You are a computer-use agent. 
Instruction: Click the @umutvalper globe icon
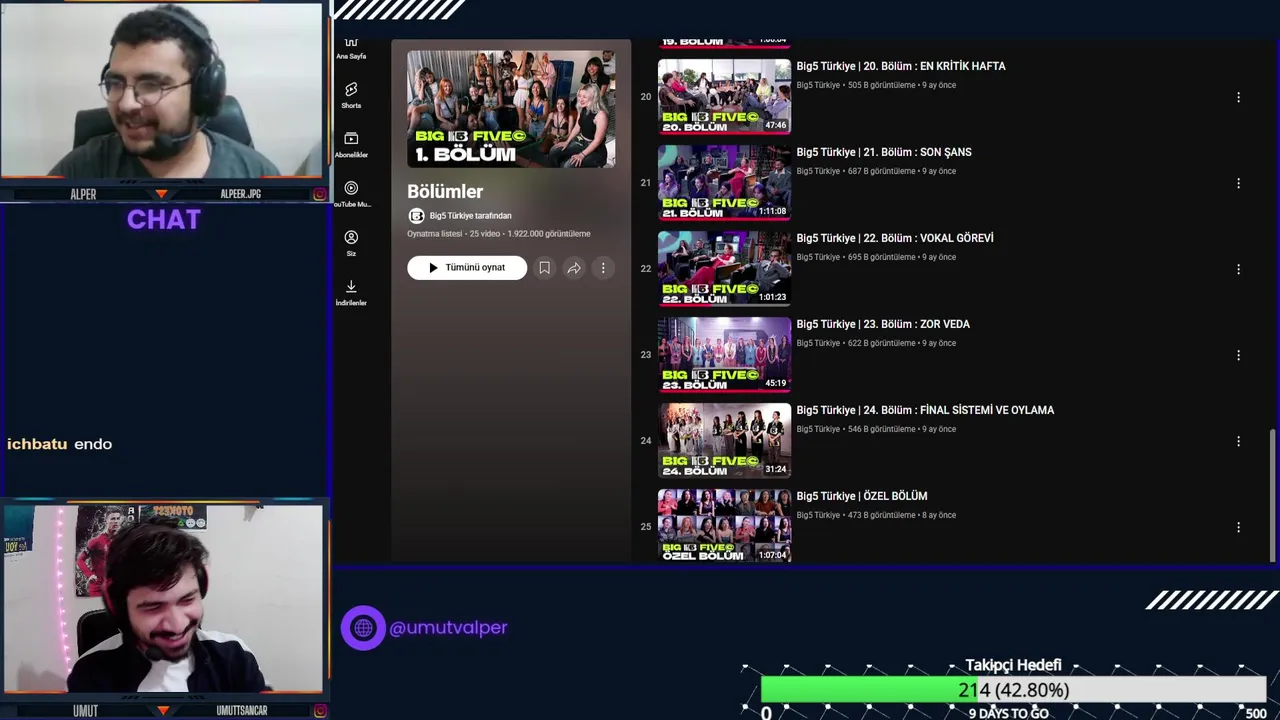pyautogui.click(x=363, y=628)
